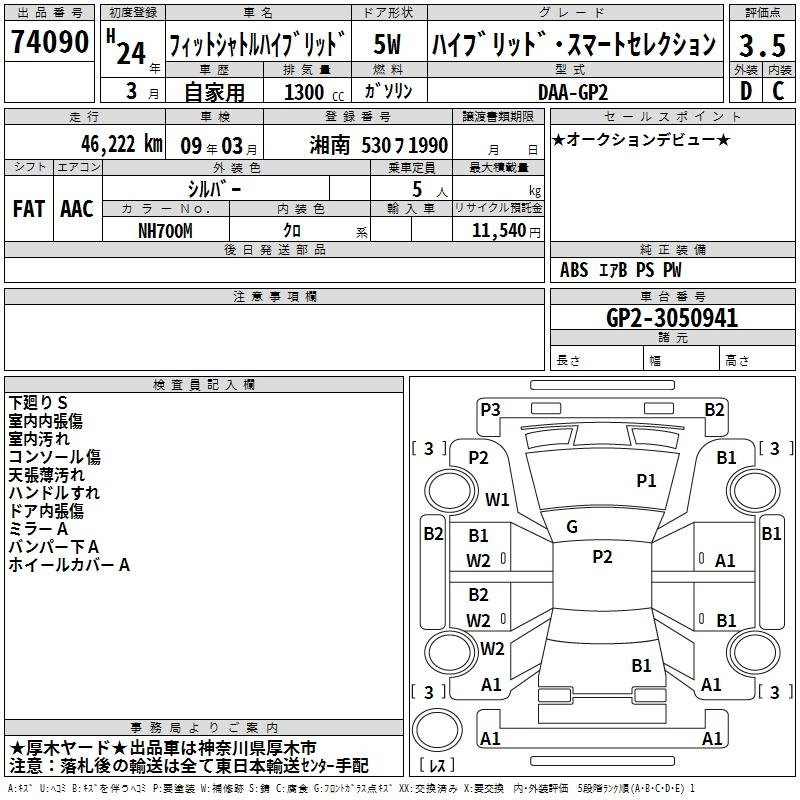This screenshot has width=800, height=800.
Task: Click the AAC air conditioner value
Action: [77, 209]
